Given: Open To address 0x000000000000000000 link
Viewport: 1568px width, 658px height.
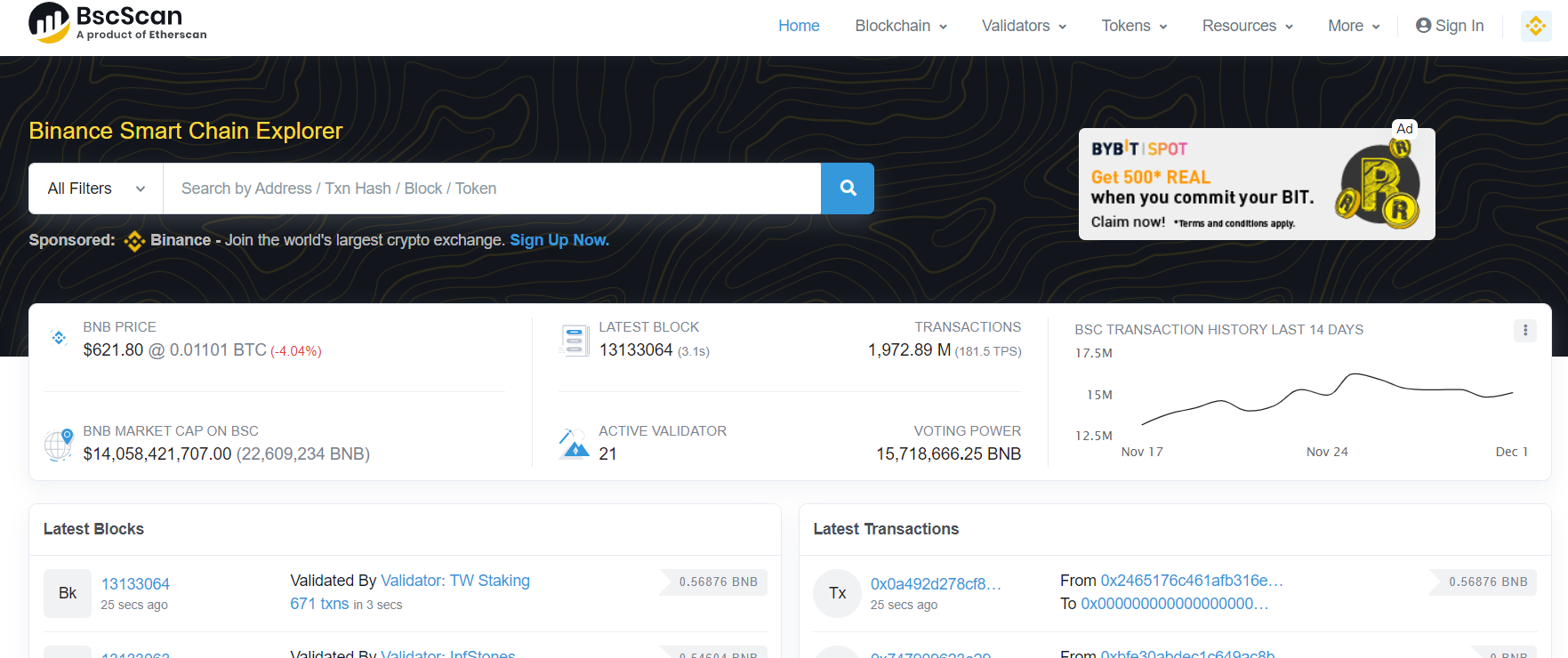Looking at the screenshot, I should [x=1175, y=604].
